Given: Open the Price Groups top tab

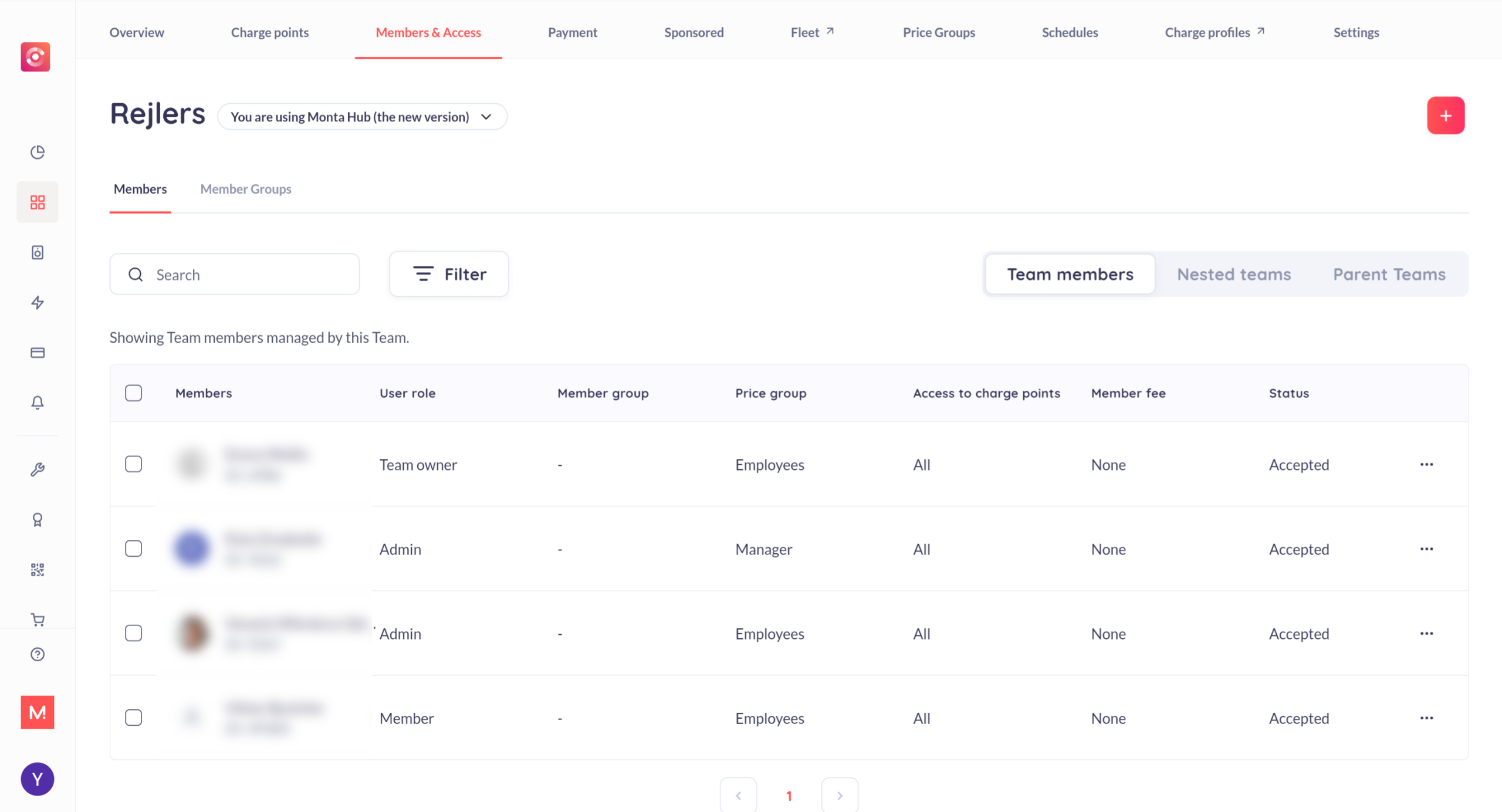Looking at the screenshot, I should [x=938, y=32].
